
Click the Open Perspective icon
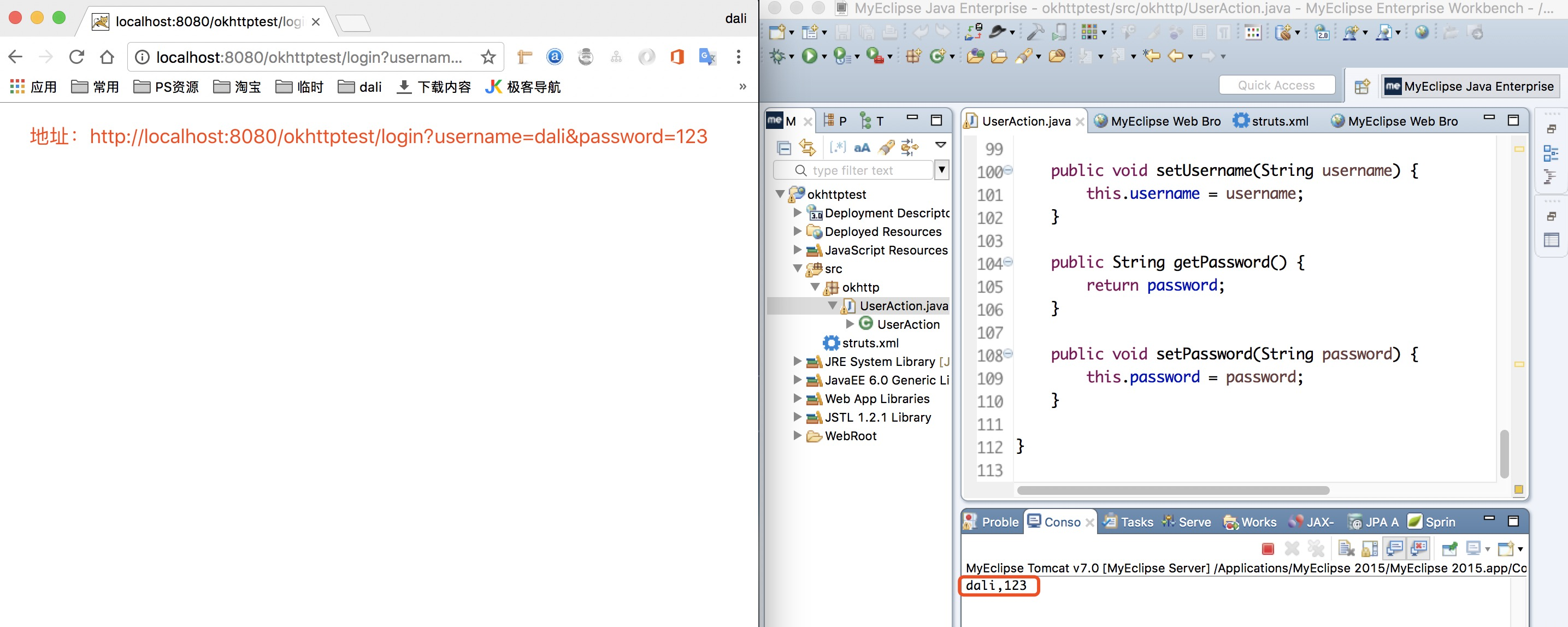coord(1361,86)
